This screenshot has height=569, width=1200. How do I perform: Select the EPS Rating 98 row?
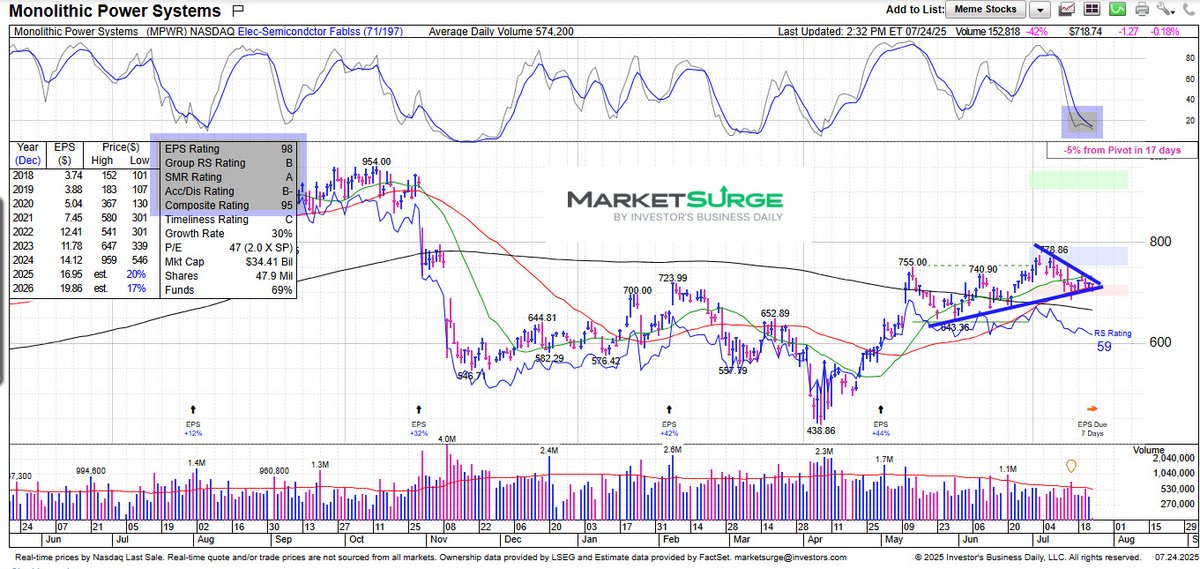227,149
